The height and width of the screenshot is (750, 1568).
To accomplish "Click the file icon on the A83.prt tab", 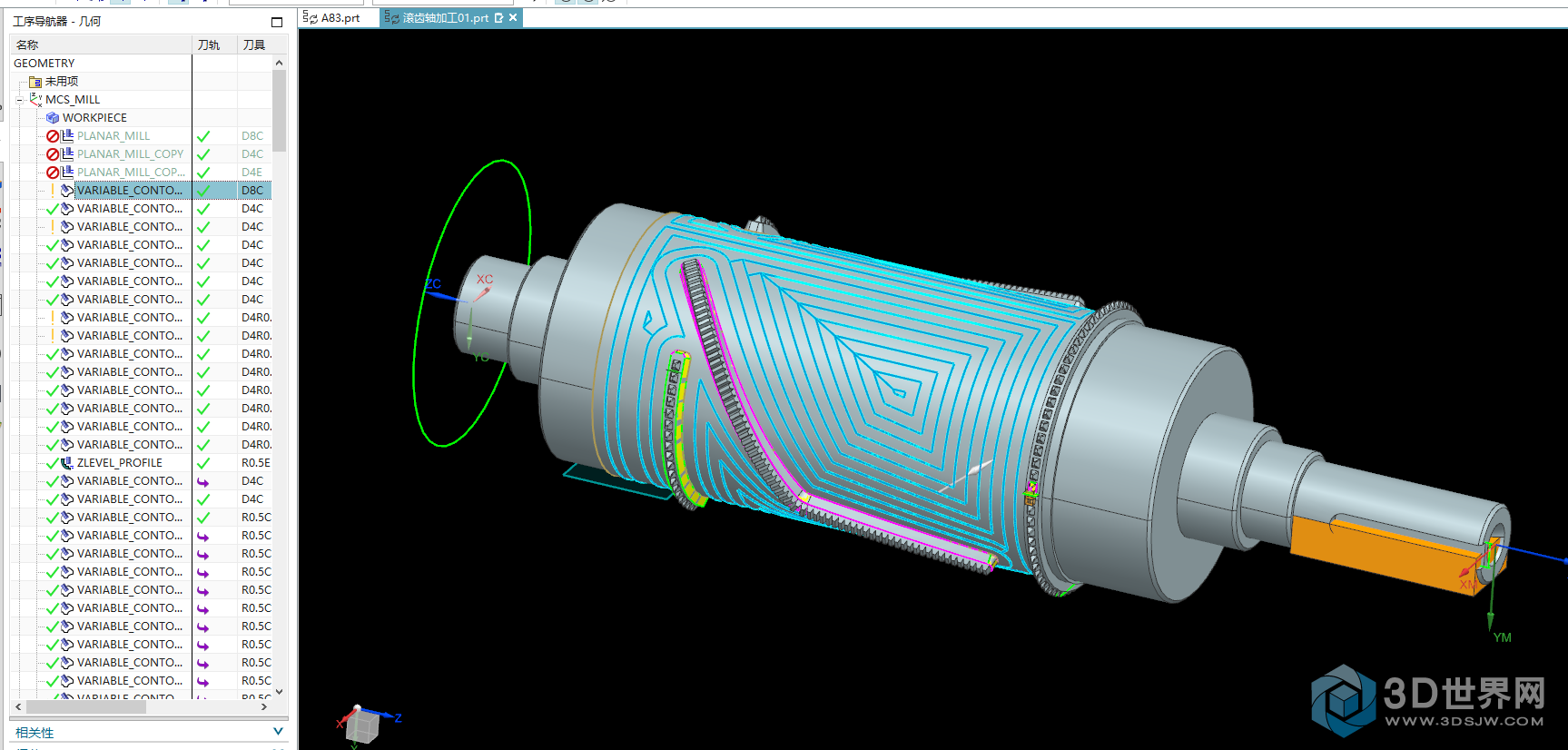I will (x=311, y=17).
